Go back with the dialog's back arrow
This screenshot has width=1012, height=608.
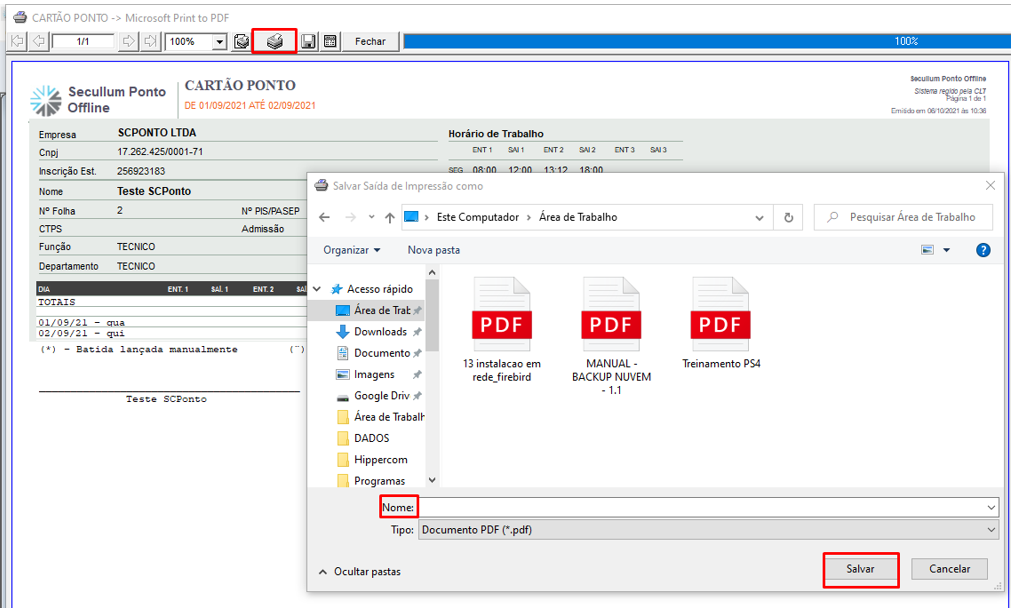click(x=324, y=217)
